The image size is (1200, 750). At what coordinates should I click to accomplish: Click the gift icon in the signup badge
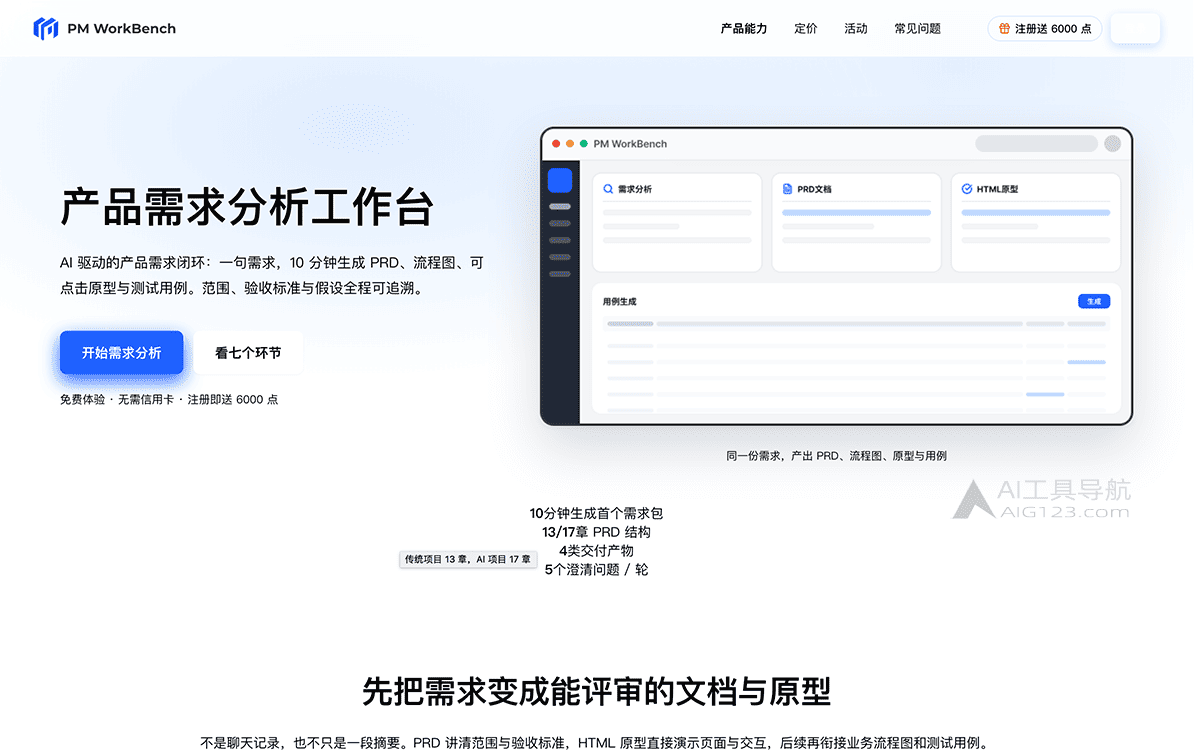(x=1005, y=29)
